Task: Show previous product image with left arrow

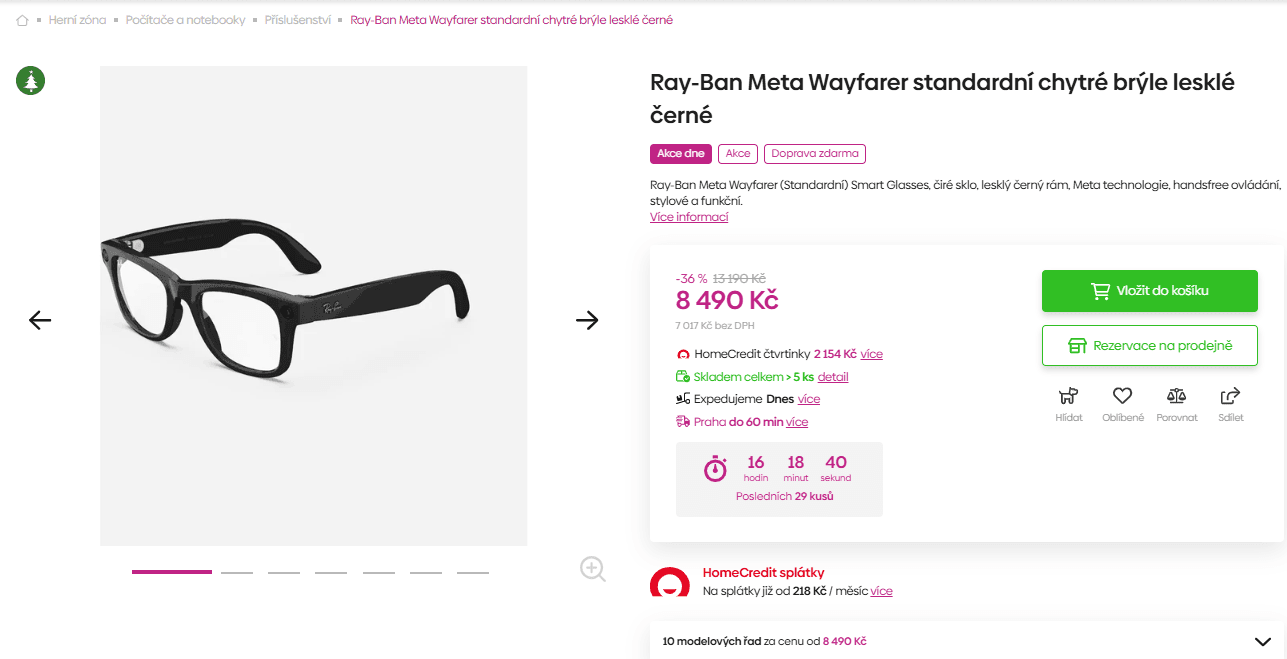Action: click(x=39, y=320)
